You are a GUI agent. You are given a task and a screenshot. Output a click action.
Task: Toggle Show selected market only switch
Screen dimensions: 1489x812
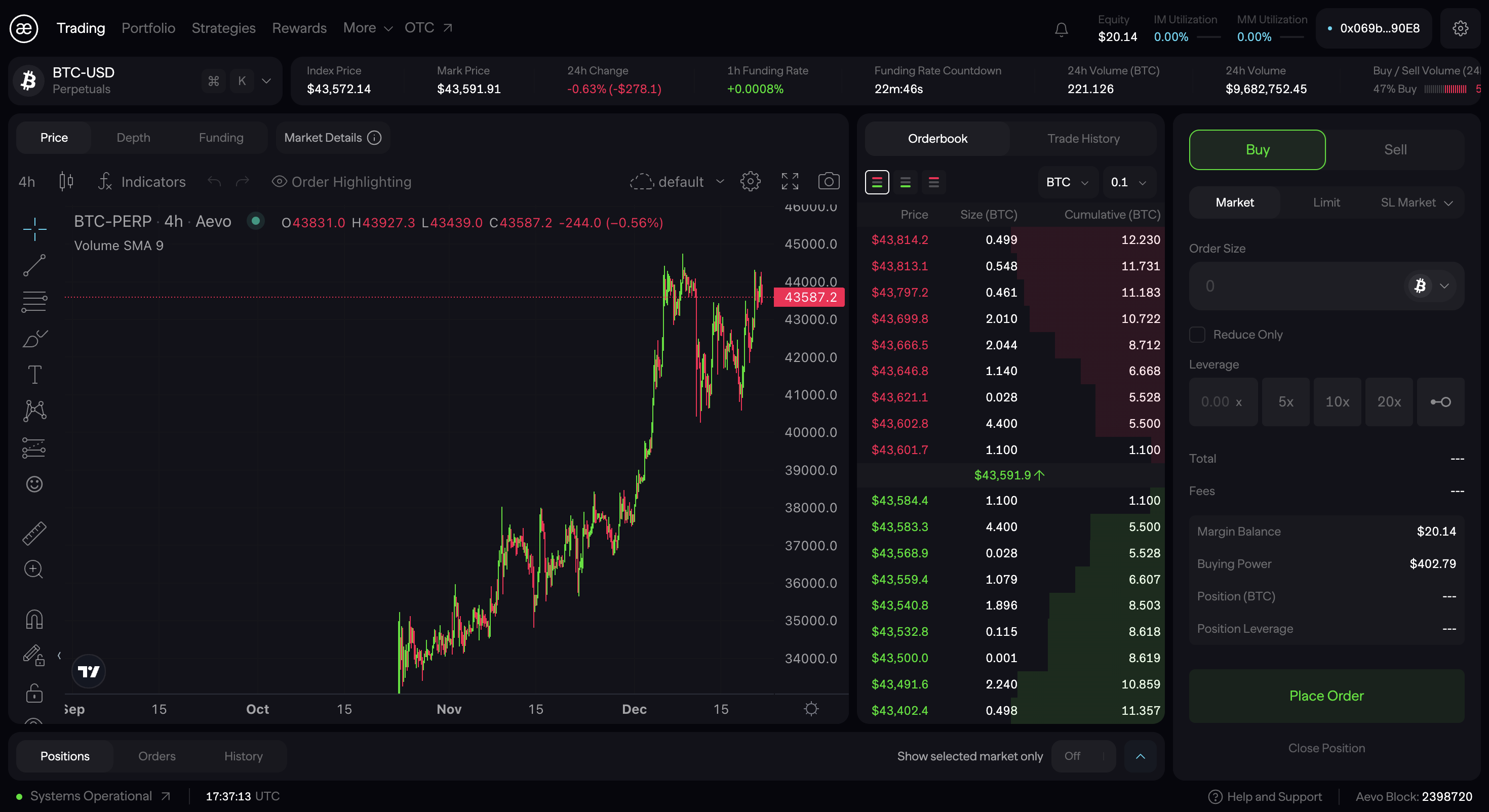point(1083,755)
